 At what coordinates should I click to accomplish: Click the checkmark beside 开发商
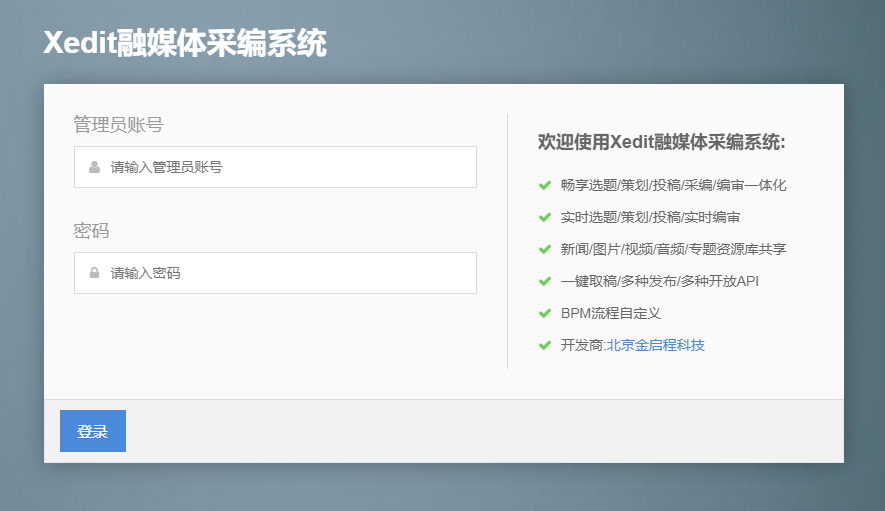[x=545, y=345]
